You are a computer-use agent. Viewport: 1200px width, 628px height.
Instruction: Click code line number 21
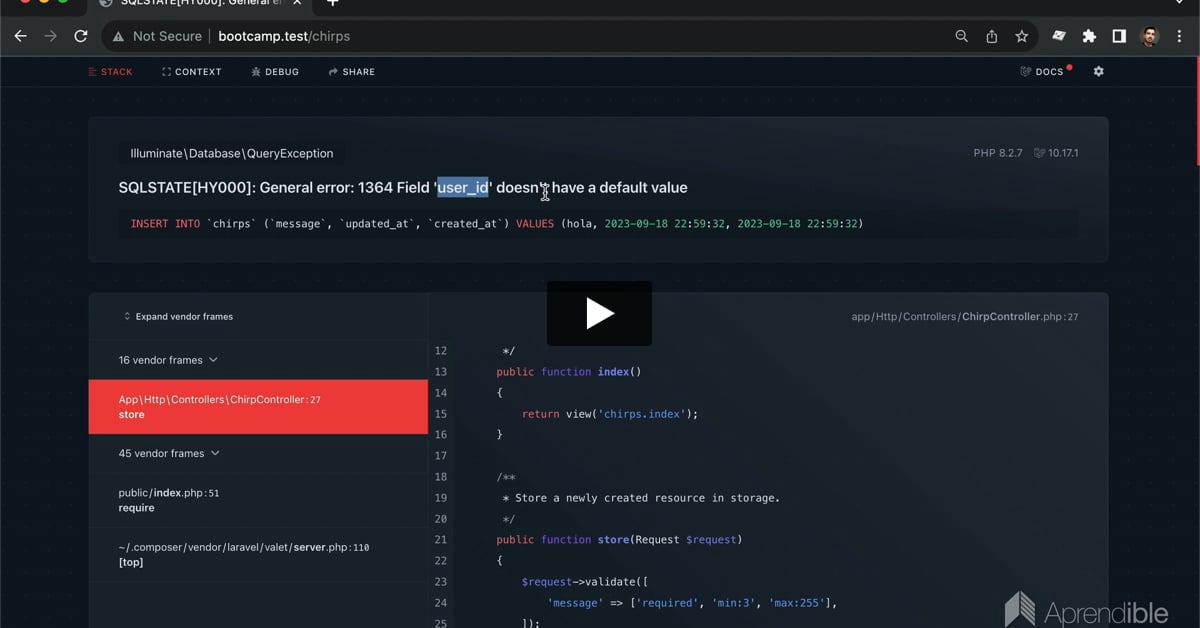440,540
